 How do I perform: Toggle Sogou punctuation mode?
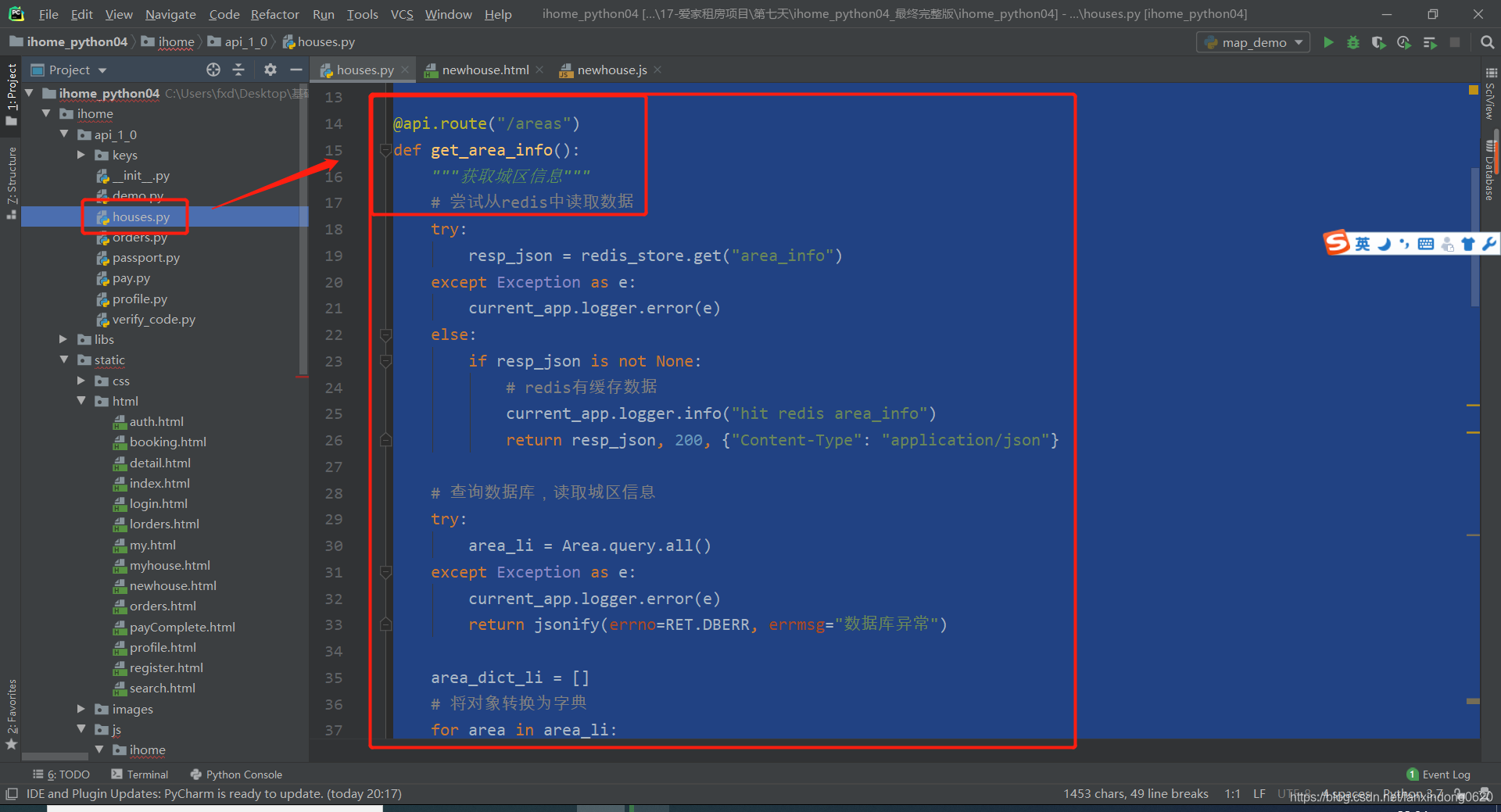tap(1405, 244)
